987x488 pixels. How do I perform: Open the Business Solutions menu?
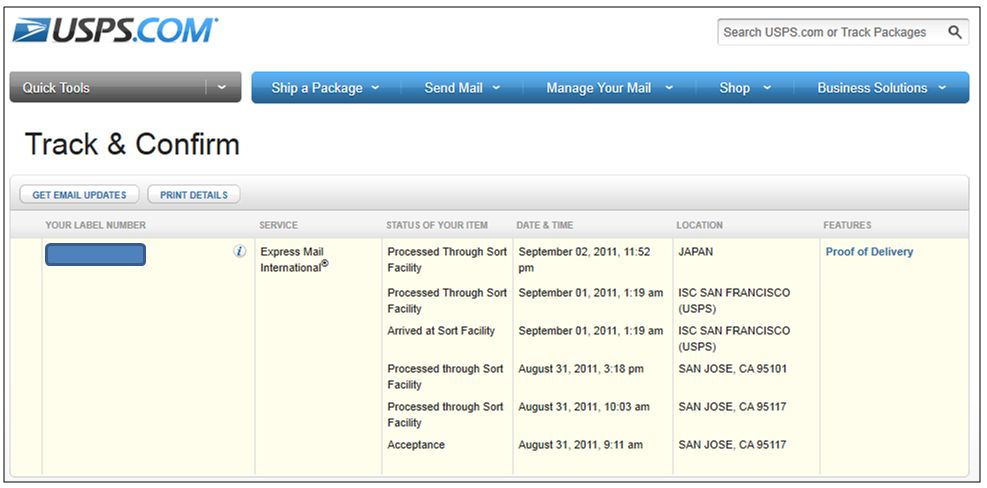(x=872, y=88)
